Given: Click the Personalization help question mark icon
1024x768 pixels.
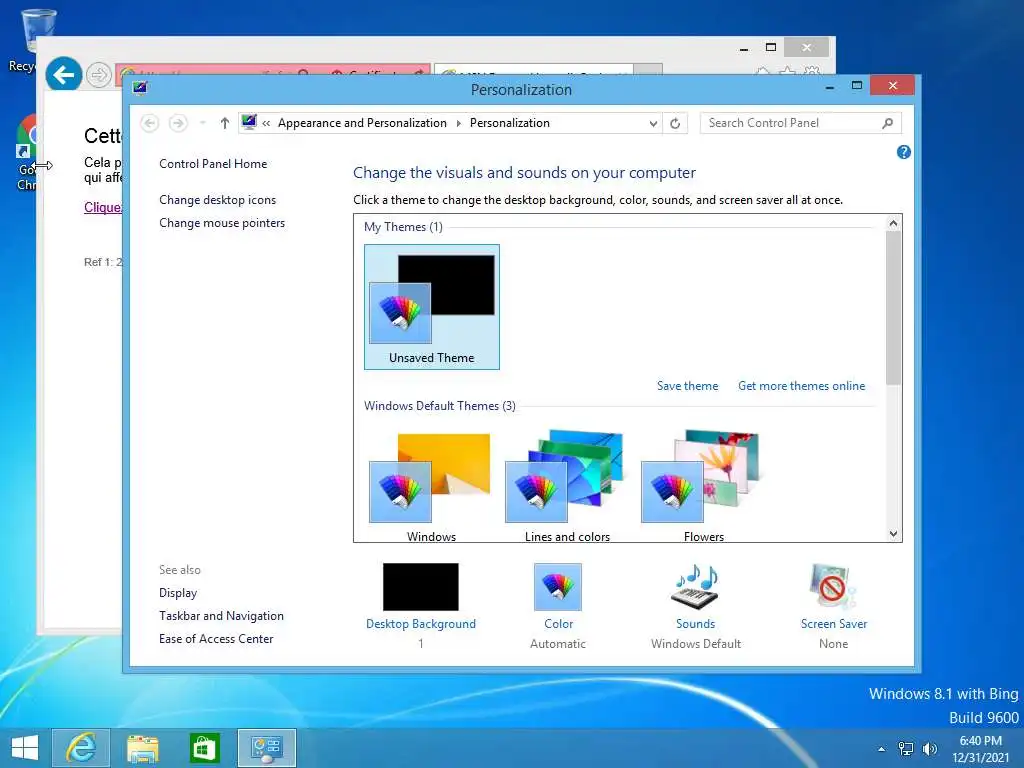Looking at the screenshot, I should (x=904, y=152).
